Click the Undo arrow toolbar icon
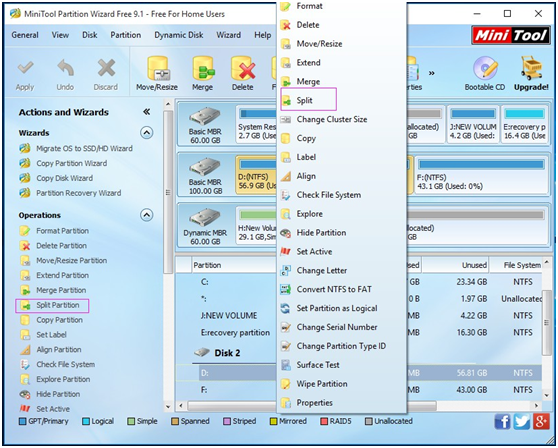This screenshot has width=558, height=448. coord(65,68)
